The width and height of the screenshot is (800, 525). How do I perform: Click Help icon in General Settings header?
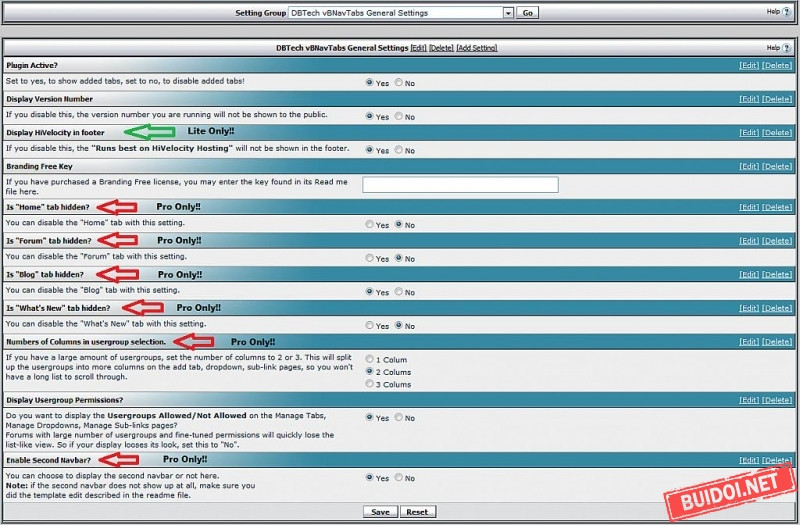pos(785,47)
